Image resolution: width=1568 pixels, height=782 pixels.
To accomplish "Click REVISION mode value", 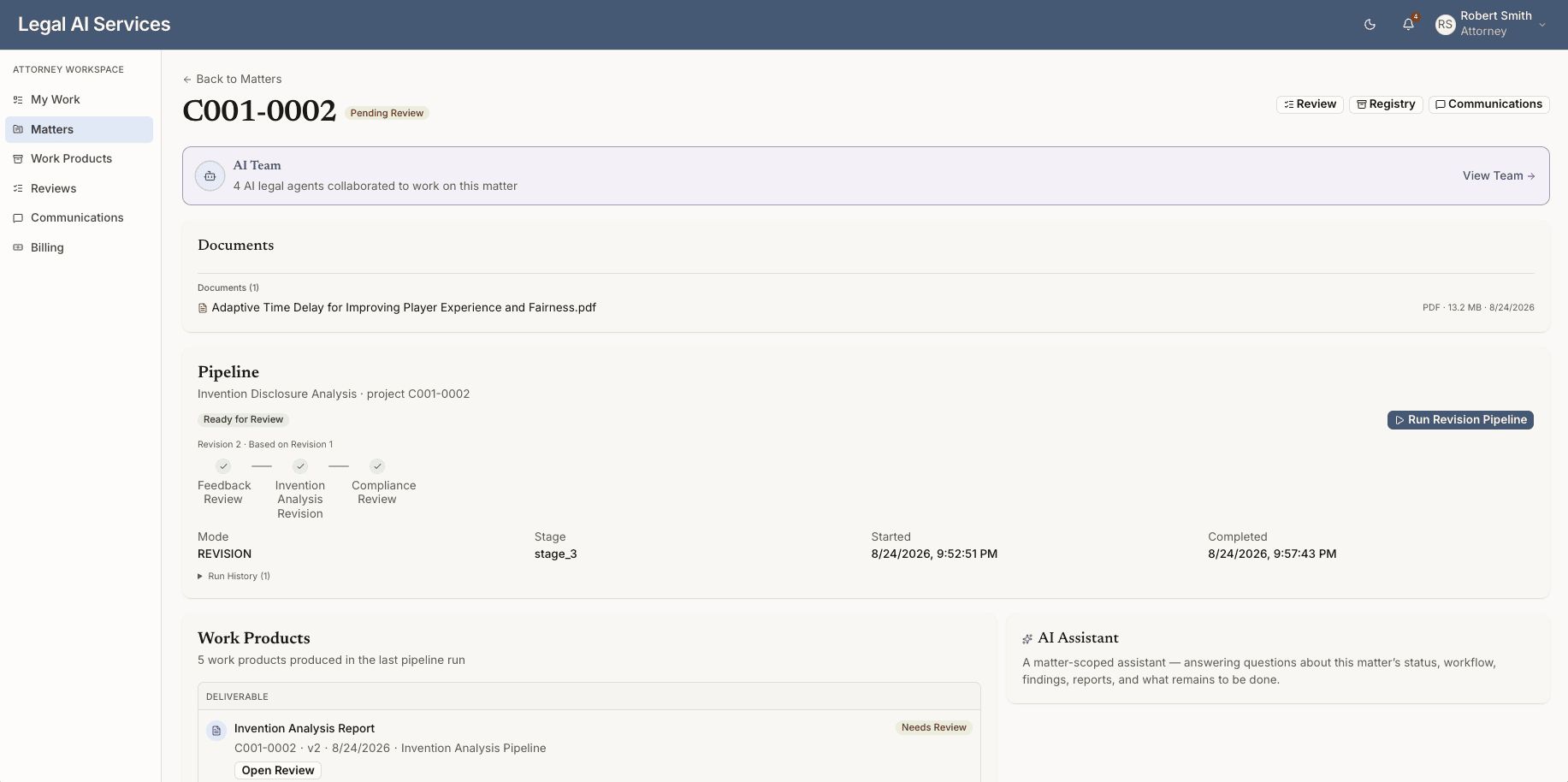I will pos(224,554).
